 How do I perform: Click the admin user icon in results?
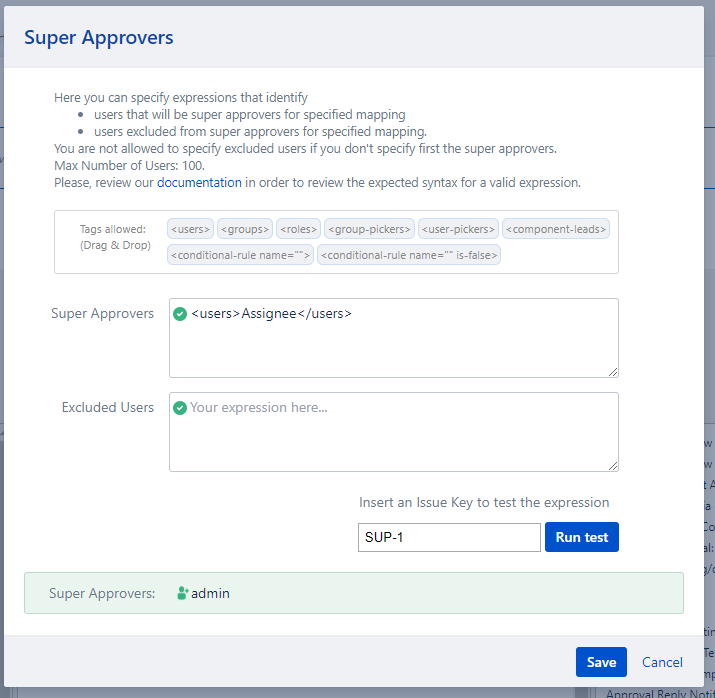(x=182, y=593)
